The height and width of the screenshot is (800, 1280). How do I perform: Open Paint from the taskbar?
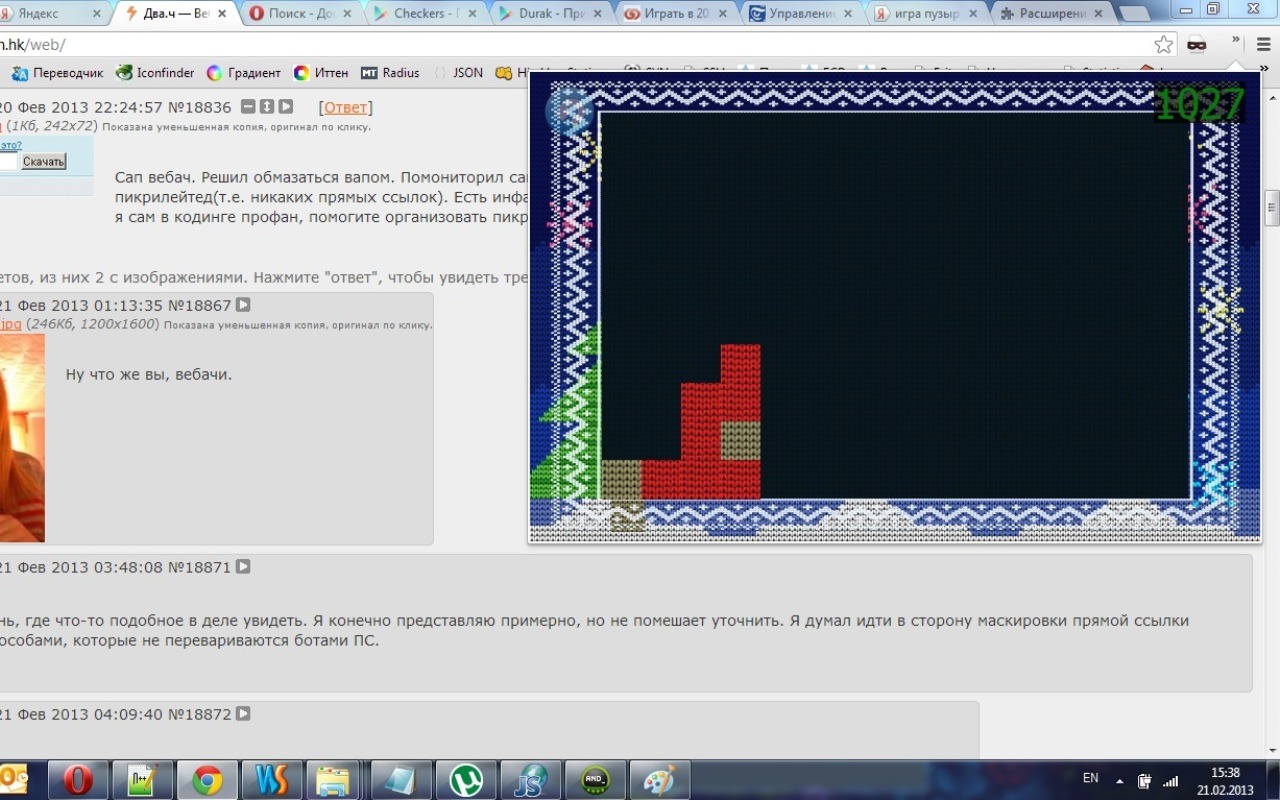pyautogui.click(x=660, y=780)
